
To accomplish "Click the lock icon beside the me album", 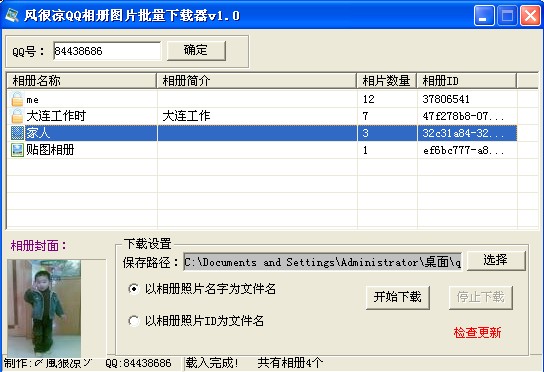I will tap(17, 99).
